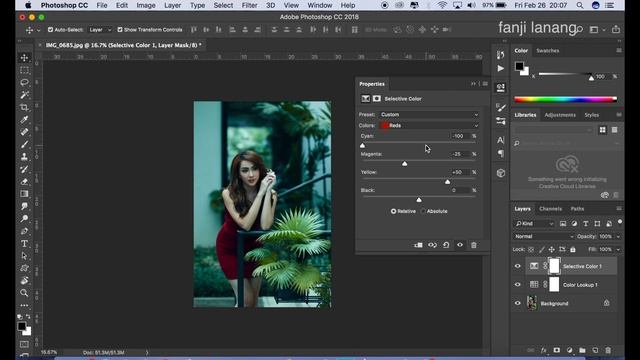Add layer mask button in Layers panel

pos(556,350)
